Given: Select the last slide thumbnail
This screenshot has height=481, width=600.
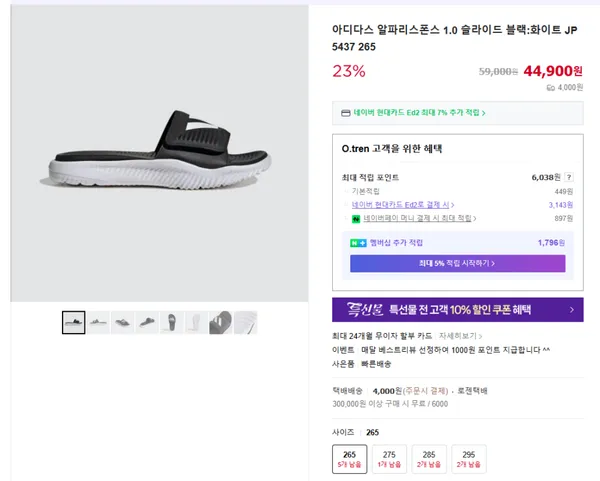Looking at the screenshot, I should [x=246, y=322].
